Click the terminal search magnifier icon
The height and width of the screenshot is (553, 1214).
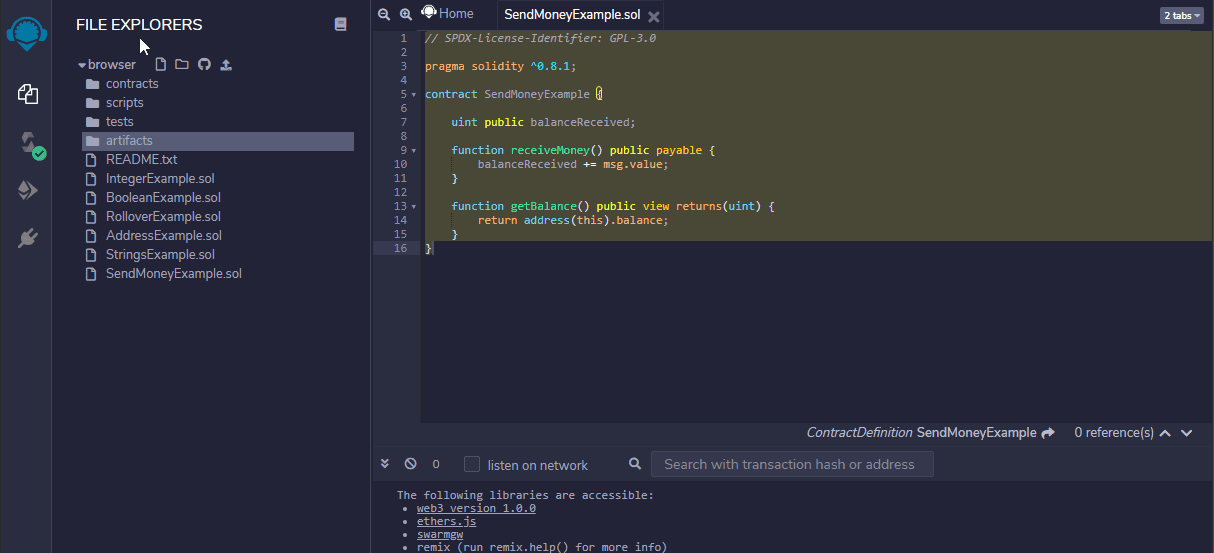(x=635, y=464)
